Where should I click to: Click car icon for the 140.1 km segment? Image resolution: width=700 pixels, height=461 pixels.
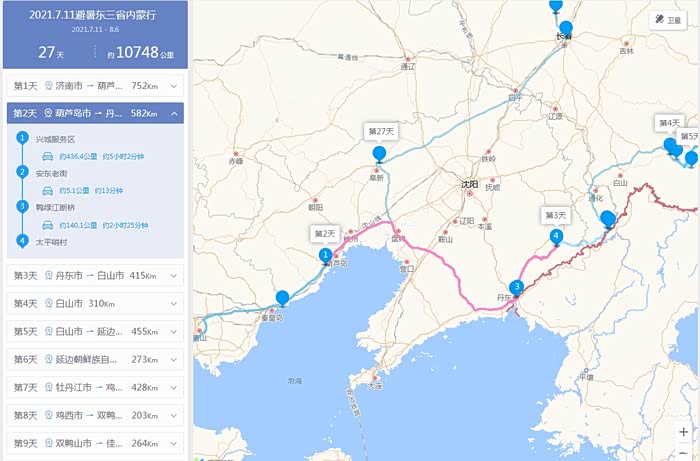pyautogui.click(x=47, y=225)
